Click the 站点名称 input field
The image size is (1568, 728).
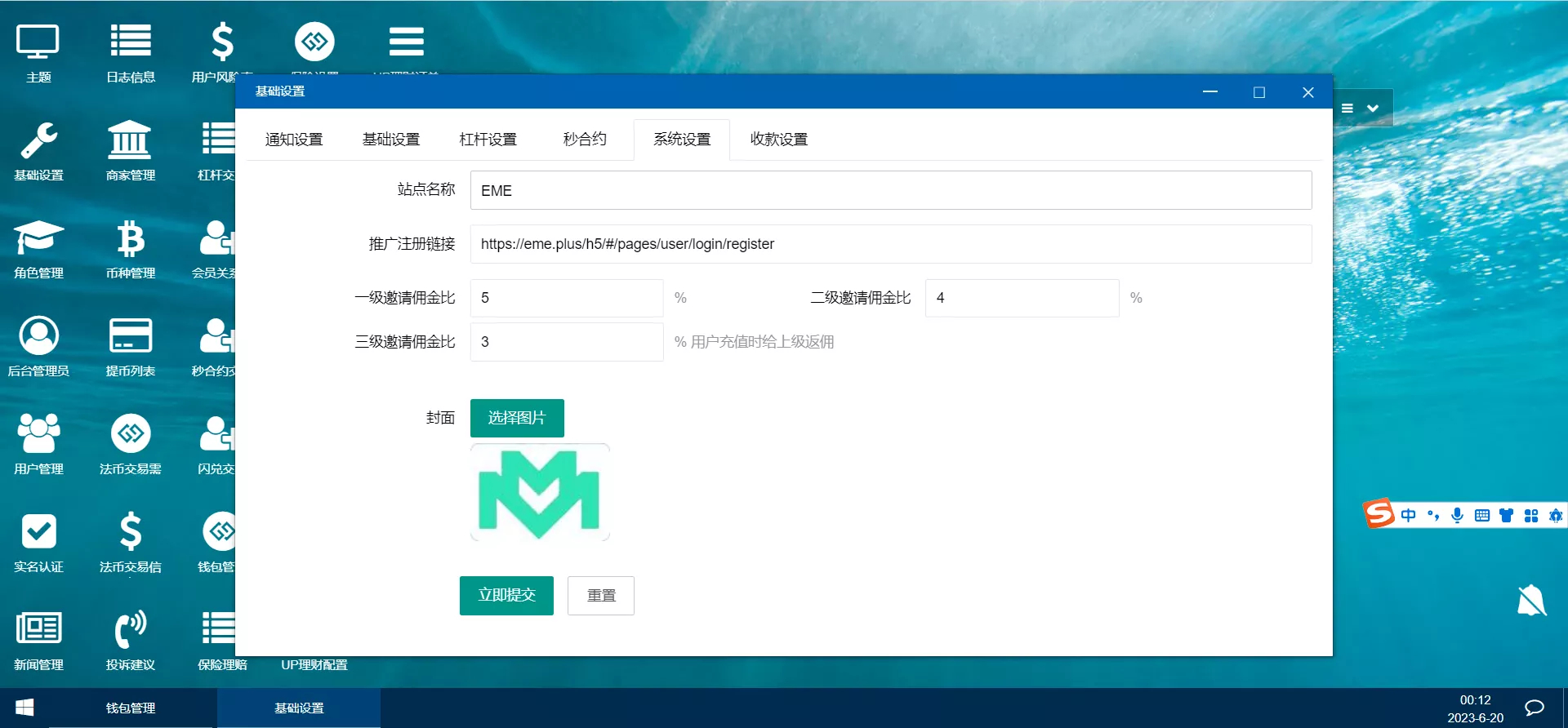[890, 190]
